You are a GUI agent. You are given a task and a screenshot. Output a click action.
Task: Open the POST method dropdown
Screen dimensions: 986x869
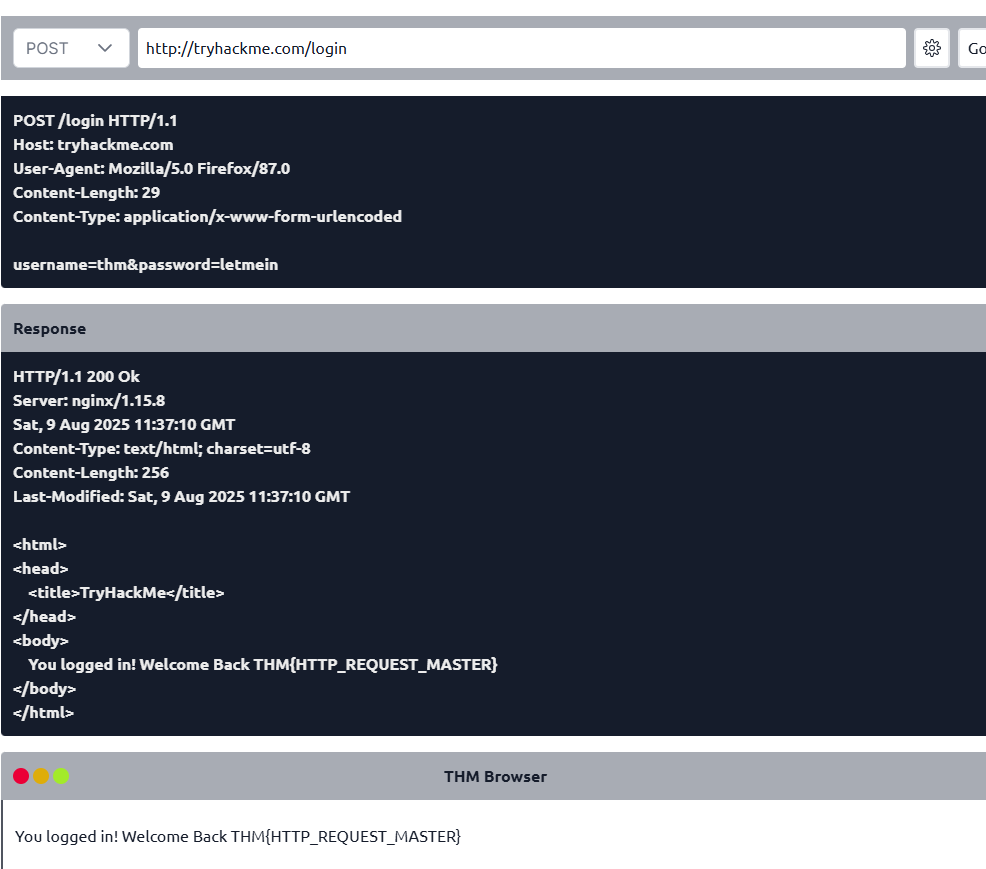pos(71,48)
